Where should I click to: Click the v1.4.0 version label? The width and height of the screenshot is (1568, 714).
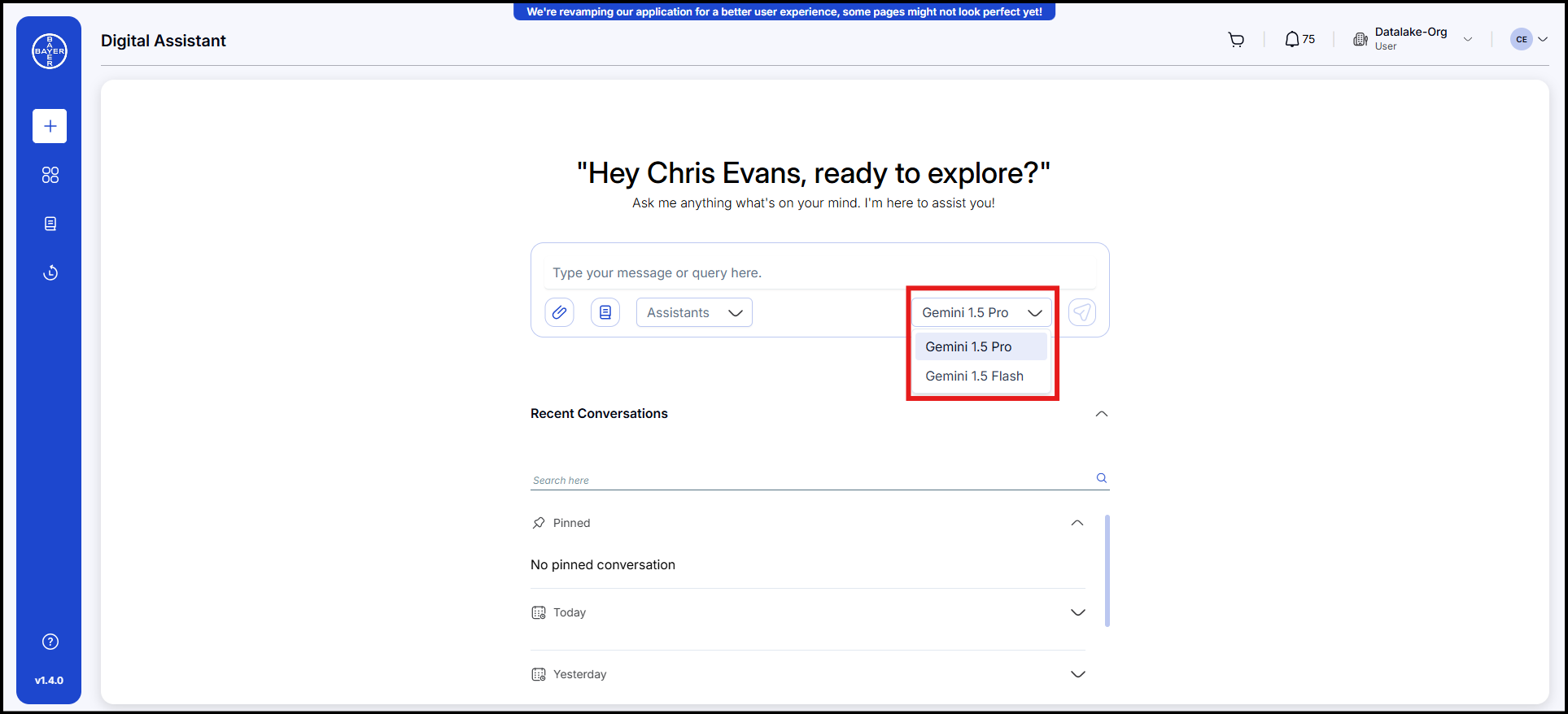coord(49,681)
